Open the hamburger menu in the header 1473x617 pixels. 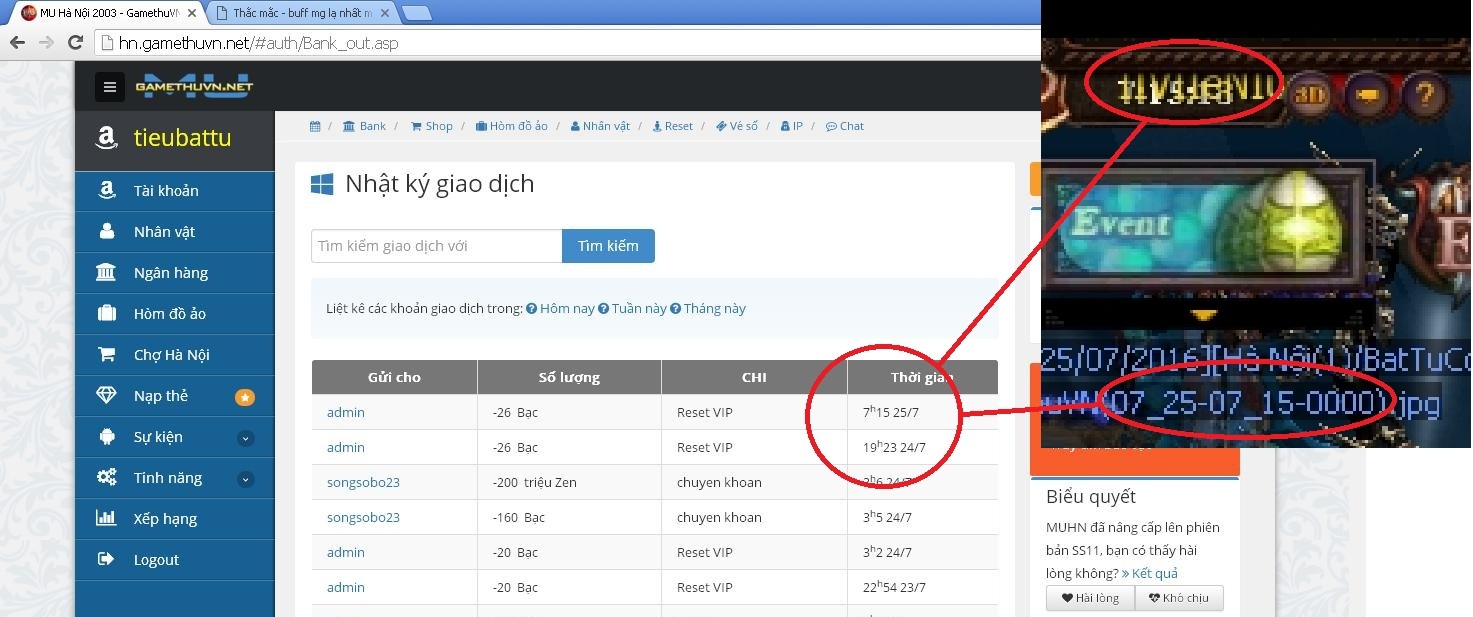[110, 87]
